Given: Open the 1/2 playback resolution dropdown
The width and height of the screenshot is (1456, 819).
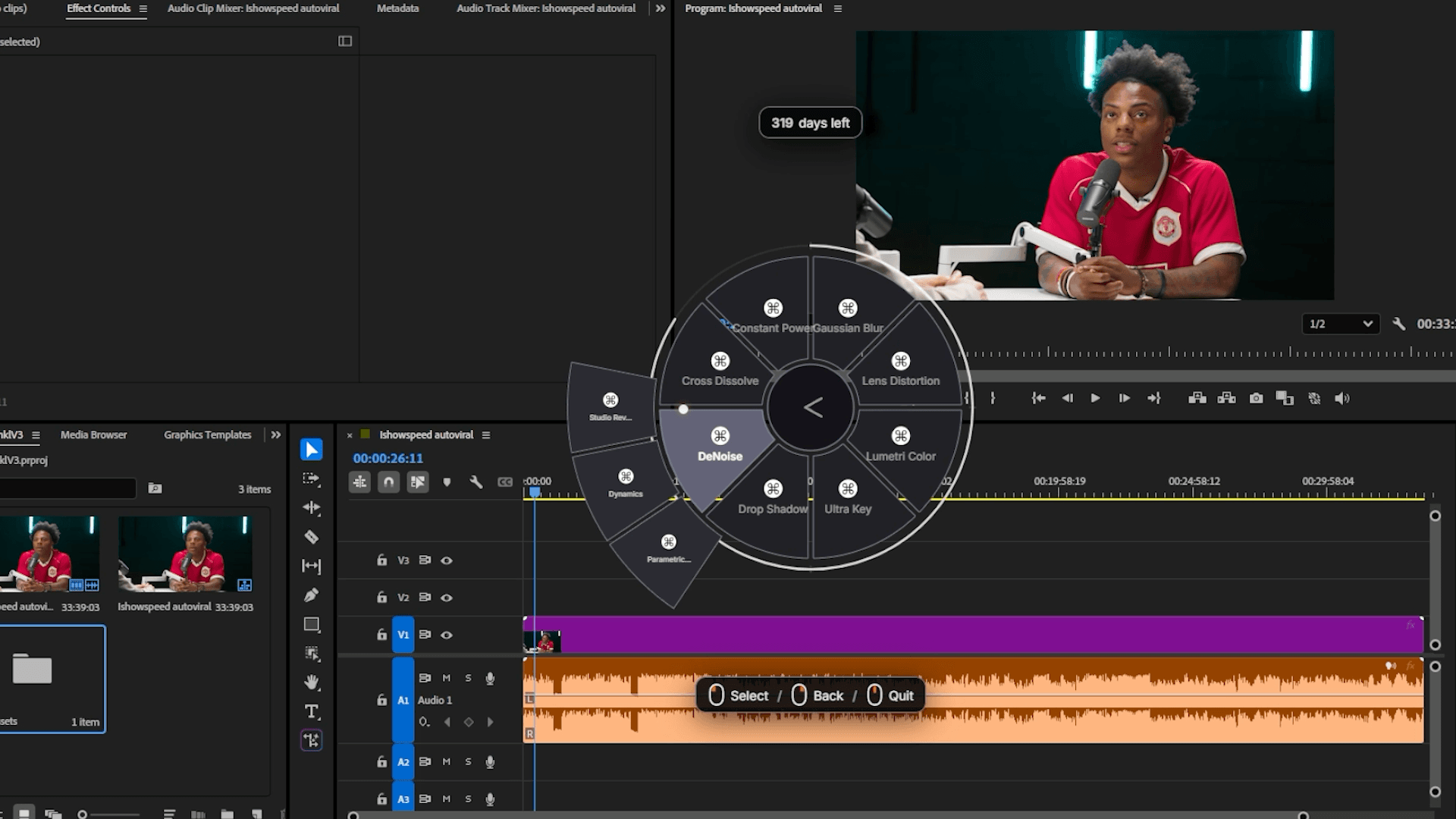Looking at the screenshot, I should (1341, 324).
